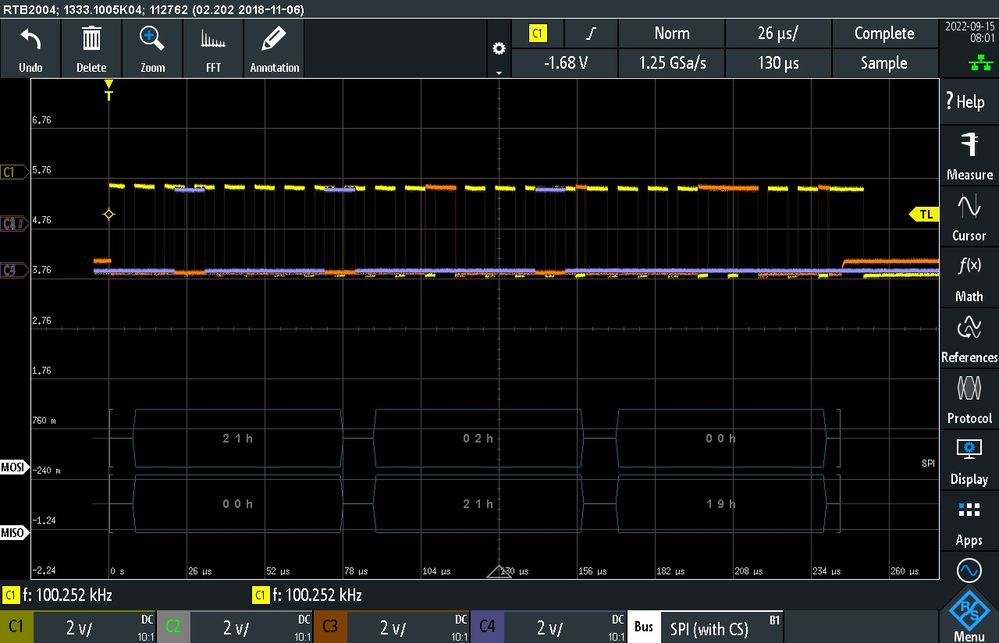Open the Cursor menu
The image size is (999, 643).
coord(968,217)
